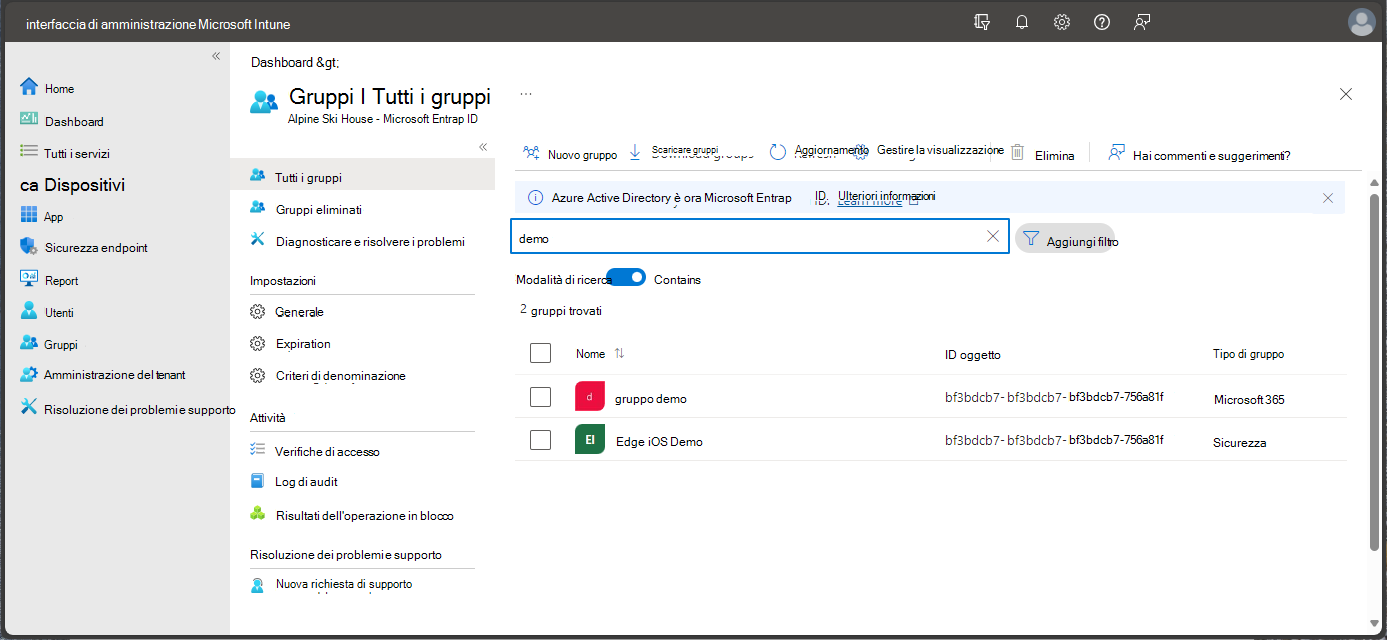
Task: Focus the group search field
Action: pos(760,237)
